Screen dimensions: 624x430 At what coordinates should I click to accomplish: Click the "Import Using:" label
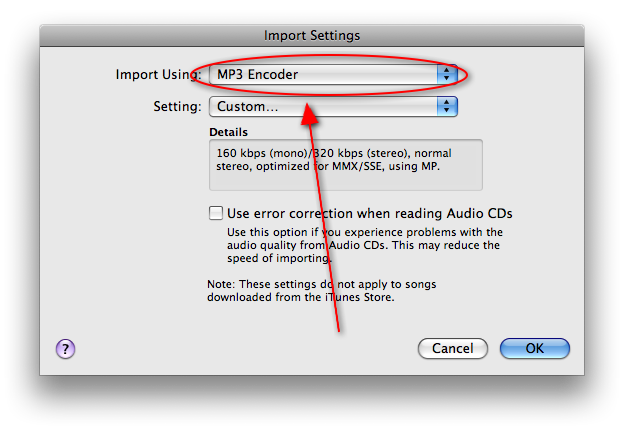click(x=158, y=74)
